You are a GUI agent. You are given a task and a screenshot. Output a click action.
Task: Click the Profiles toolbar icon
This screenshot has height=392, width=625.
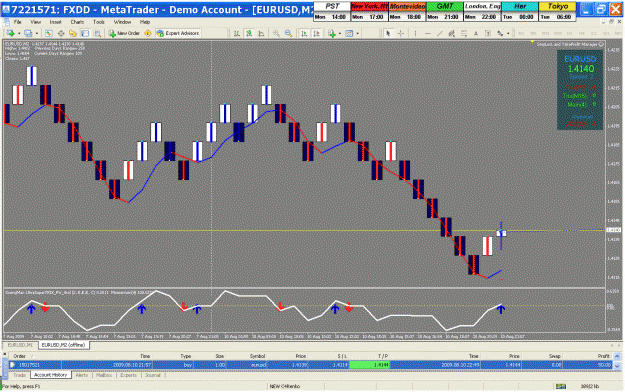coord(28,33)
